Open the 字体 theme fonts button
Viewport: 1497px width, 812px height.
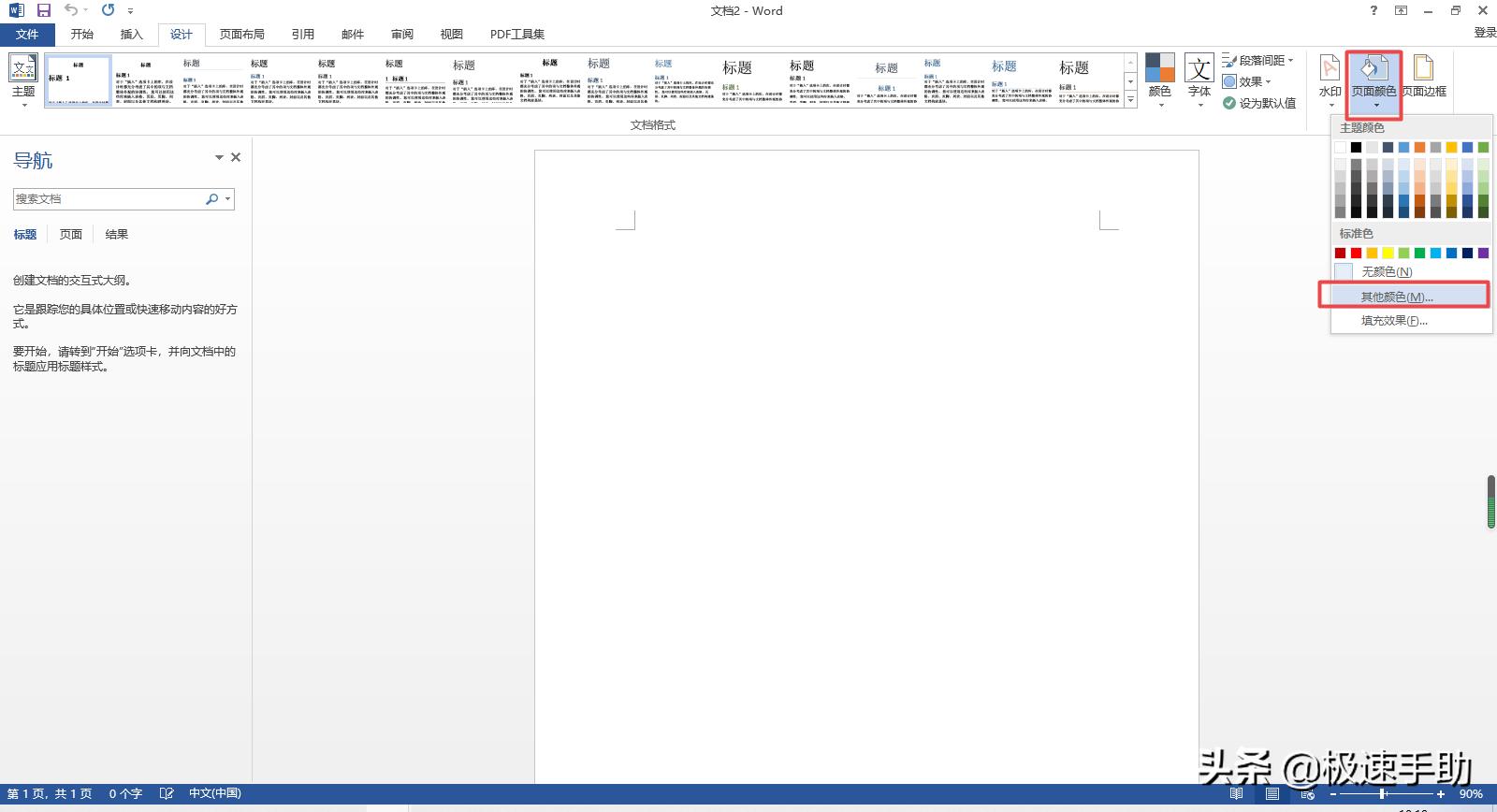[1199, 80]
